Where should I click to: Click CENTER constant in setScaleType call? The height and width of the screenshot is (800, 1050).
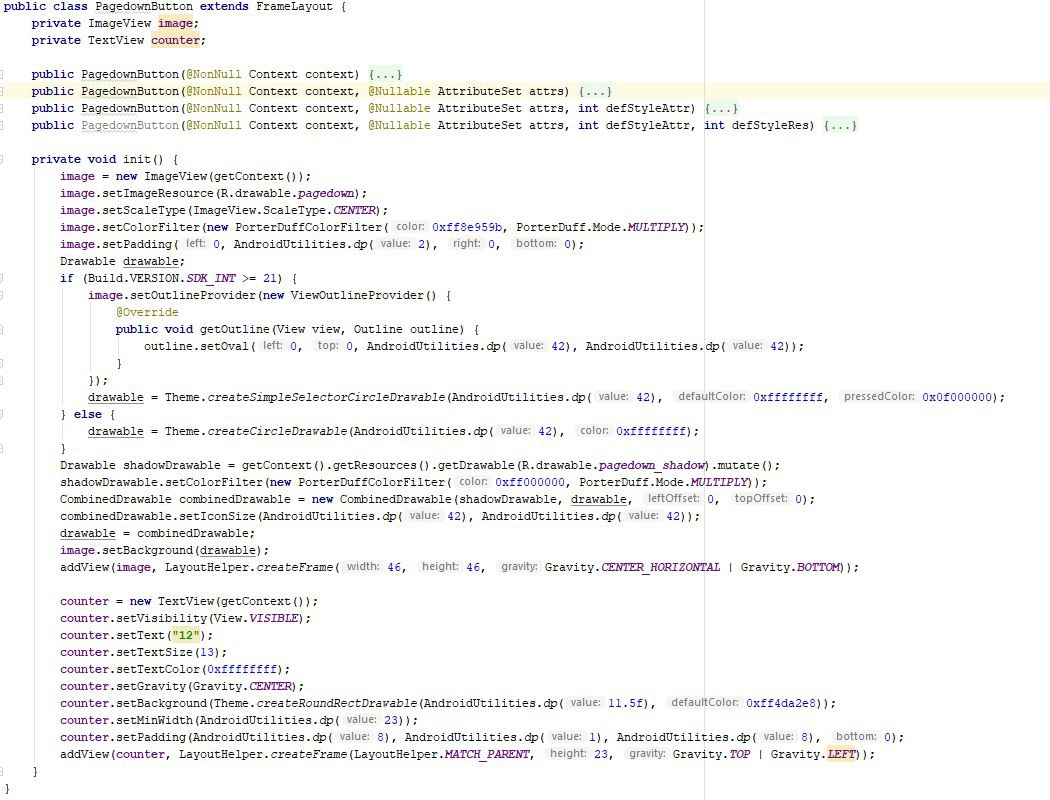354,210
